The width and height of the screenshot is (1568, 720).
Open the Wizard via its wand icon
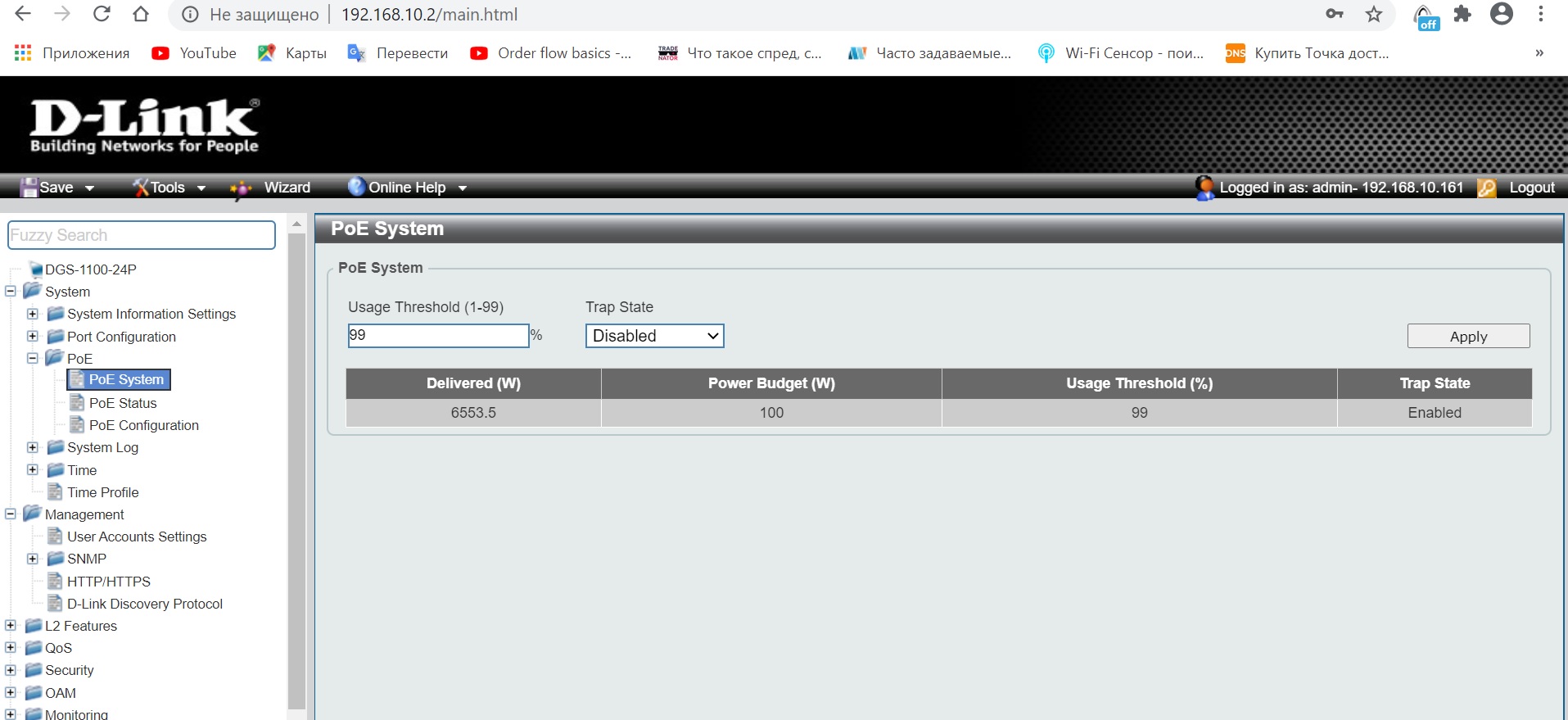pyautogui.click(x=241, y=188)
